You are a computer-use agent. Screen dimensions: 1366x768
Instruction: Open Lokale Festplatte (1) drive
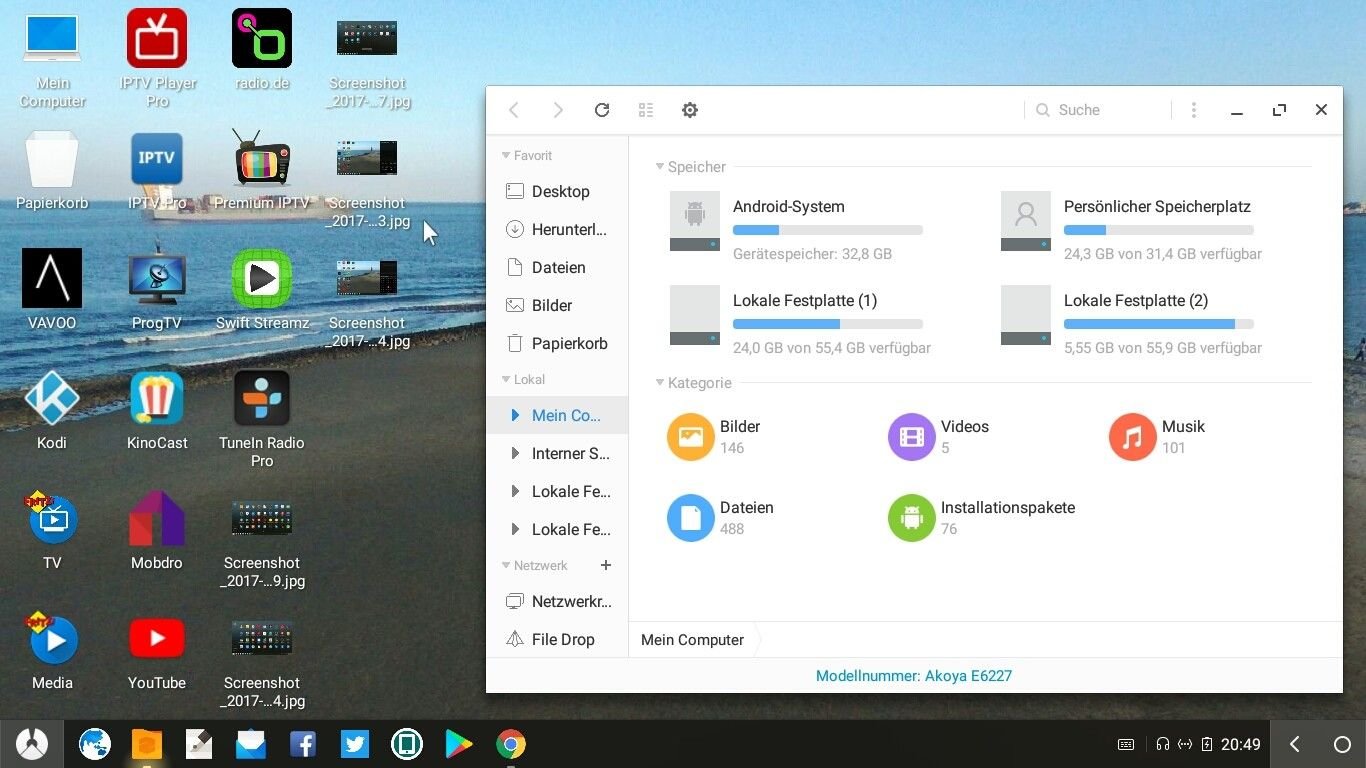800,323
